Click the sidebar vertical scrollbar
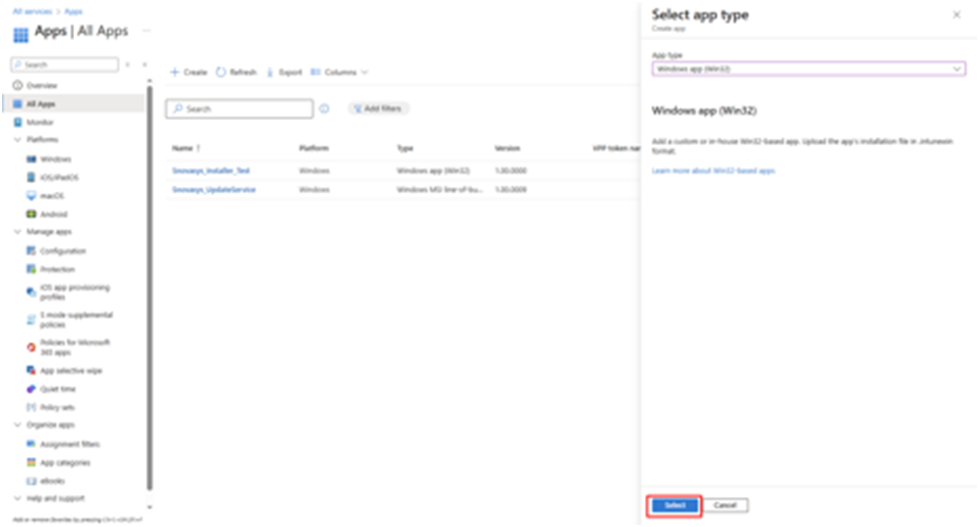Viewport: 979px width, 527px height. pyautogui.click(x=149, y=287)
